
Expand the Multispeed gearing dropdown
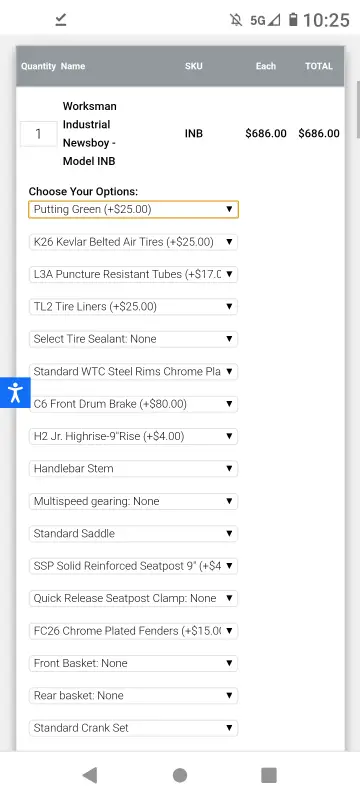tap(134, 501)
